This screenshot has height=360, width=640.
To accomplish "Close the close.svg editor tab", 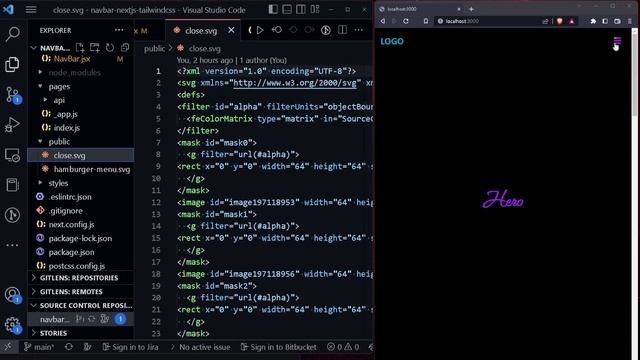I will click(231, 30).
